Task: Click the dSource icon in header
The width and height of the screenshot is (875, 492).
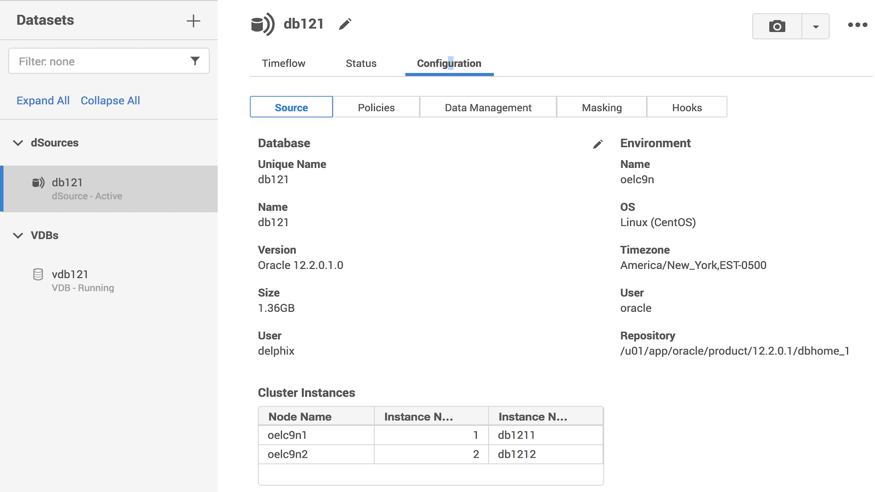Action: coord(262,24)
